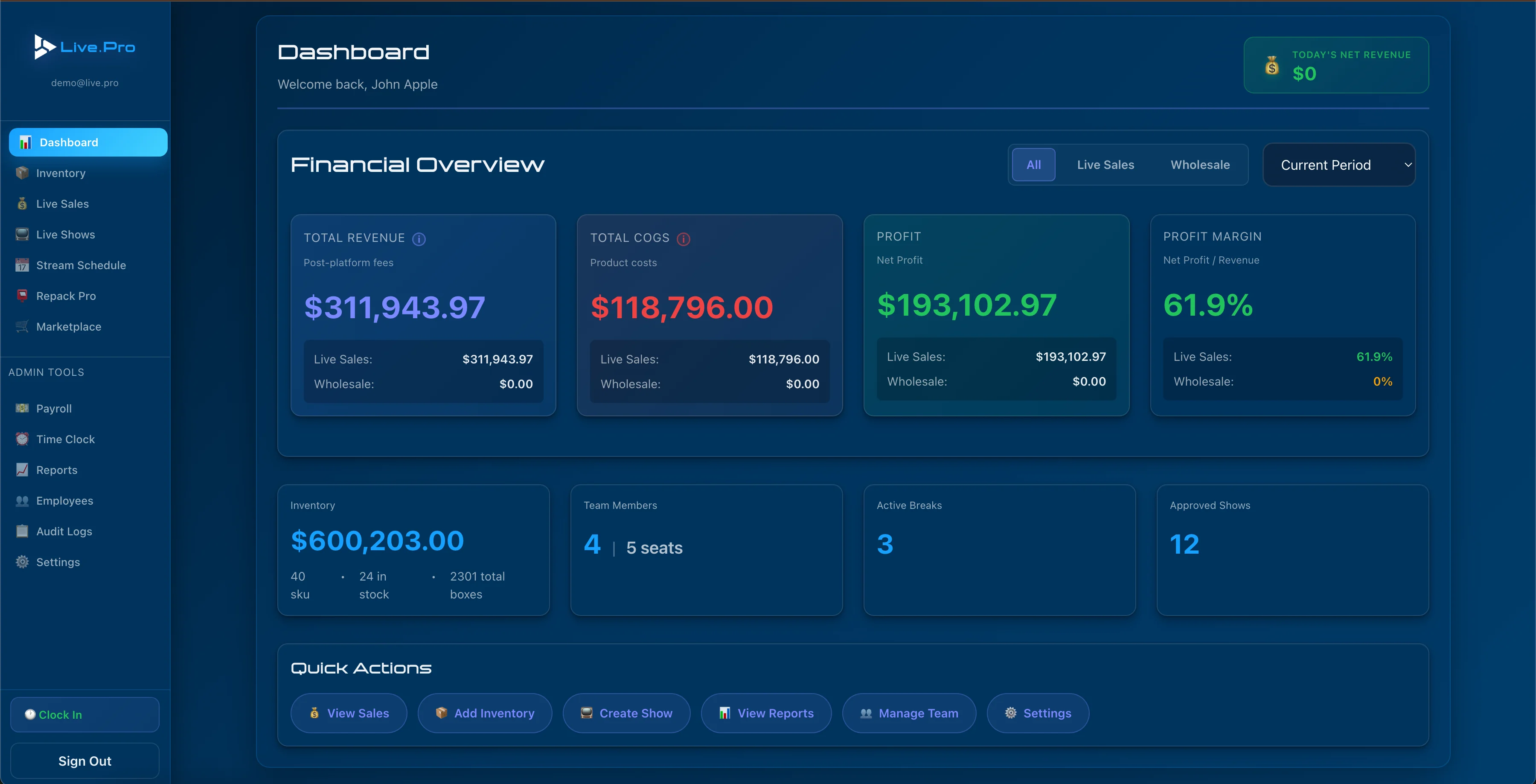Switch to the Wholesale filter tab
Viewport: 1536px width, 784px height.
point(1200,165)
